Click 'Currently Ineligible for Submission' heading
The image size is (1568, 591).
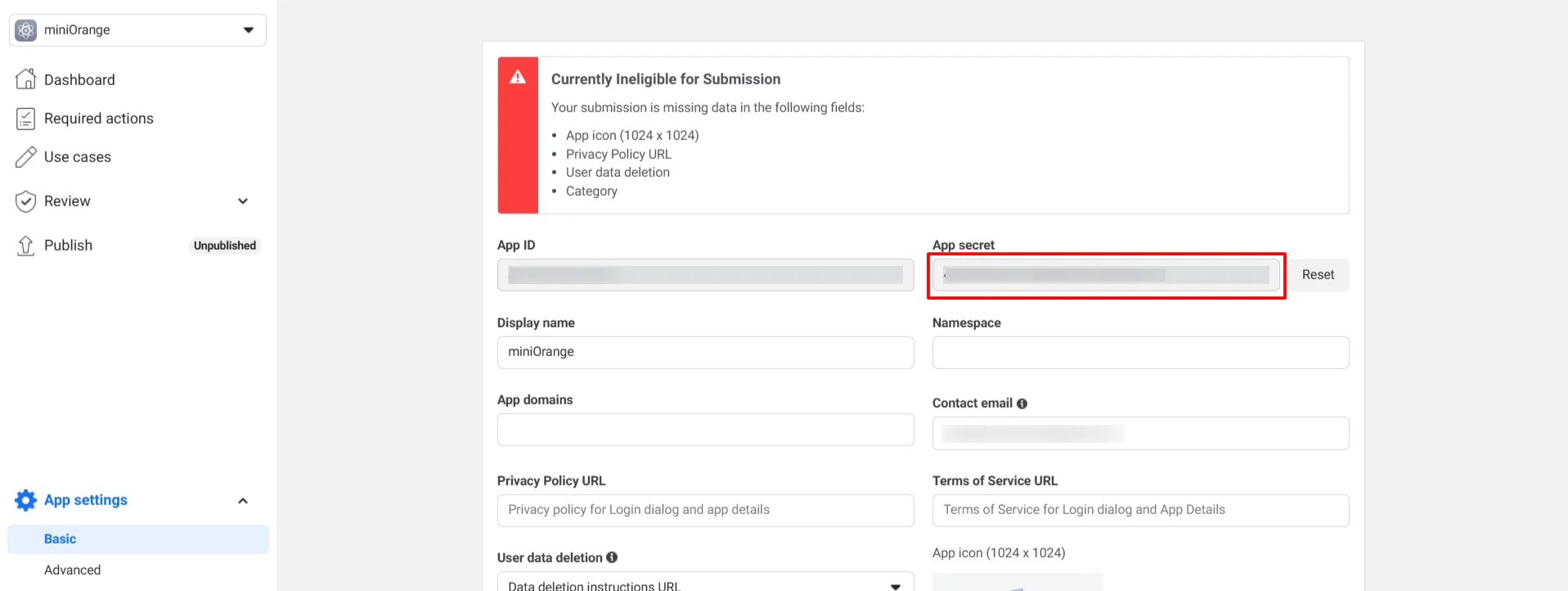[x=666, y=79]
